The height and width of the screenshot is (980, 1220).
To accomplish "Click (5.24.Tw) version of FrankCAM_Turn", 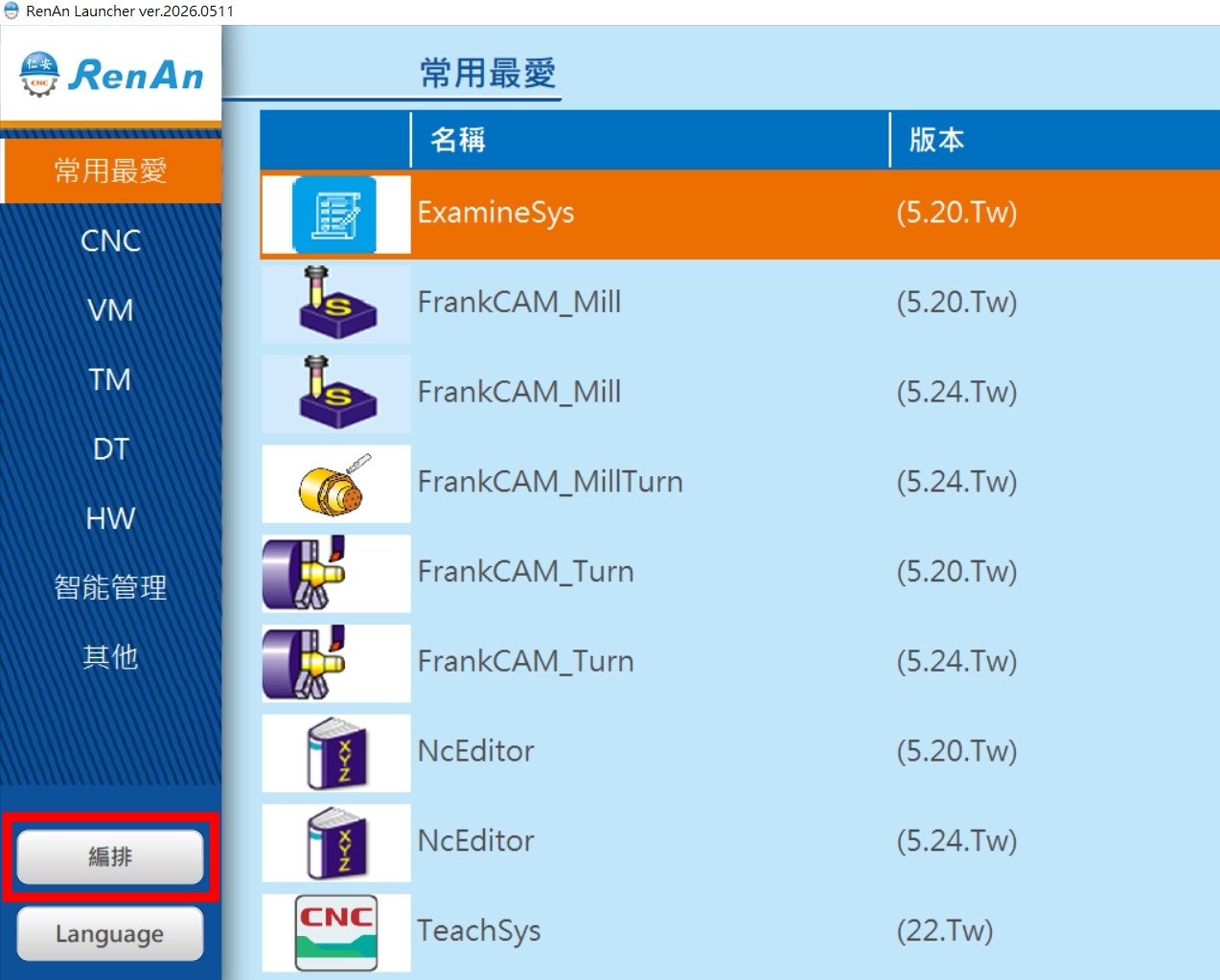I will (x=956, y=662).
